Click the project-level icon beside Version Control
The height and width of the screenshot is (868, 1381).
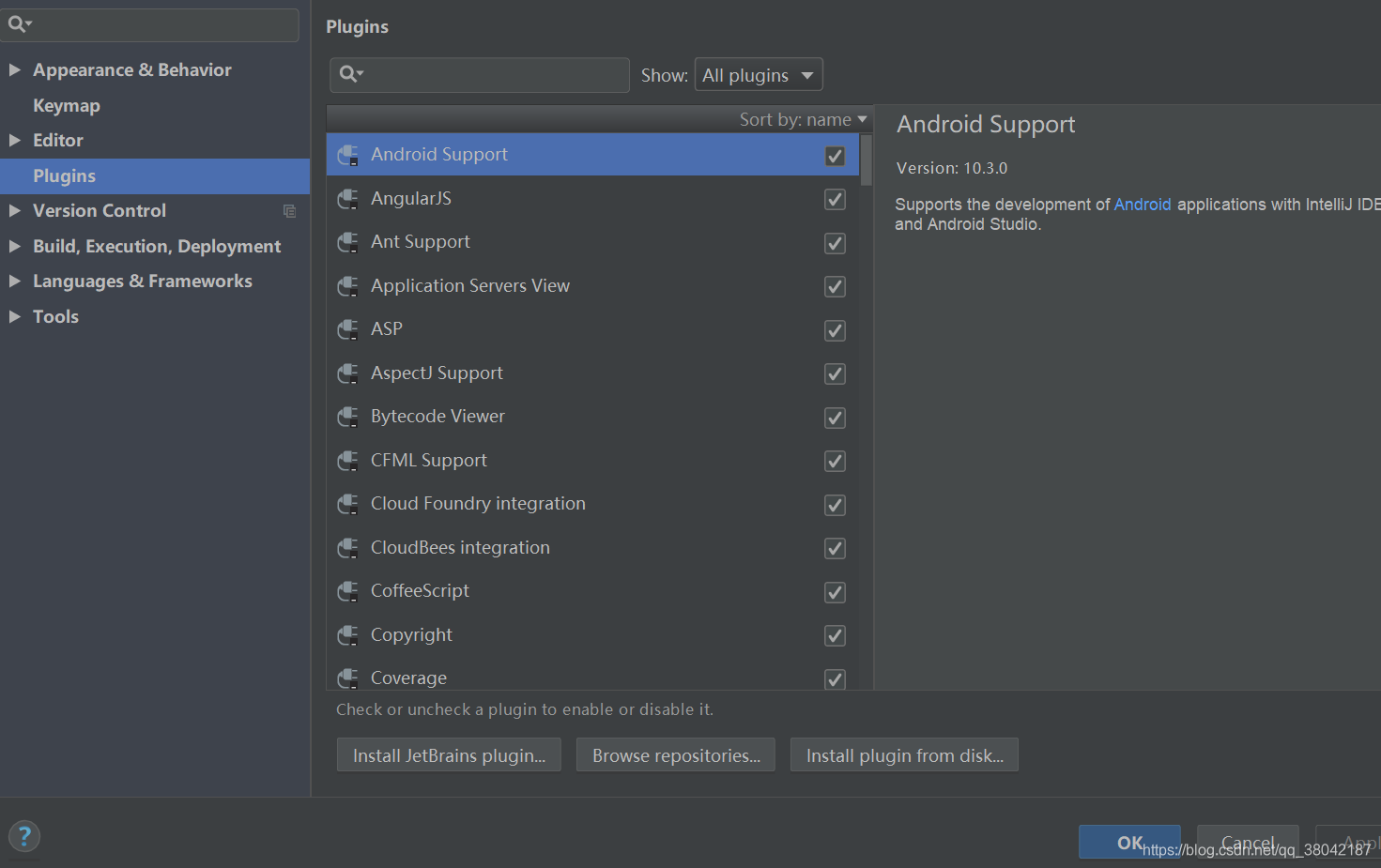click(x=289, y=211)
